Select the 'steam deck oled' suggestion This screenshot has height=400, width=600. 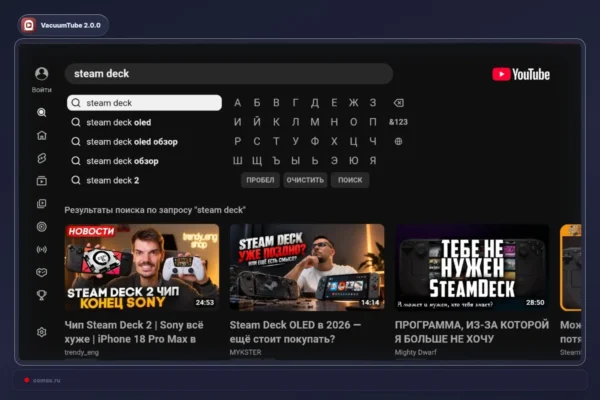click(144, 122)
